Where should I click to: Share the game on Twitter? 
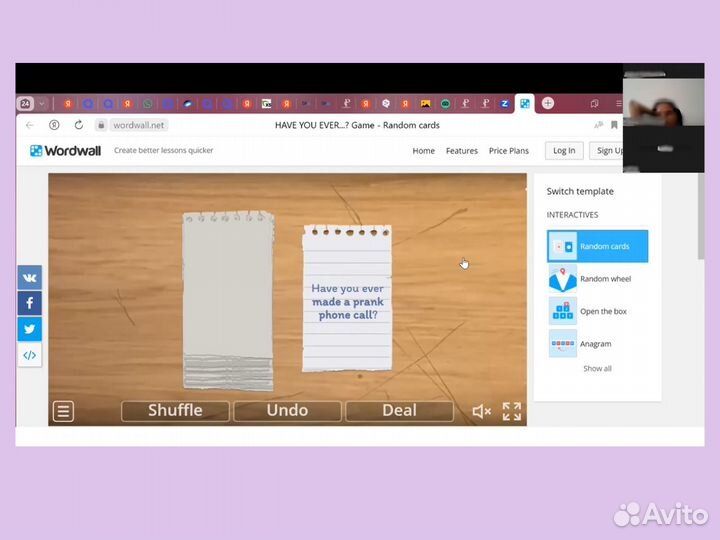coord(29,329)
